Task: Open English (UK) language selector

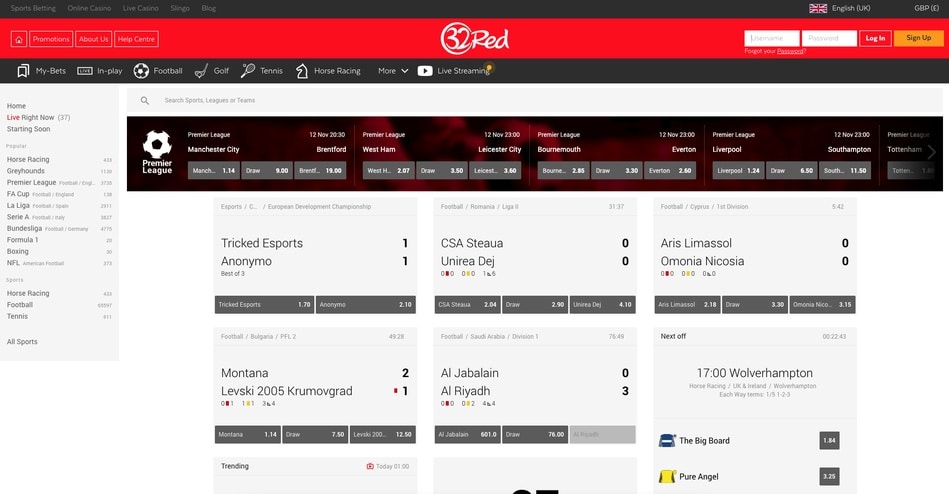Action: (x=850, y=8)
